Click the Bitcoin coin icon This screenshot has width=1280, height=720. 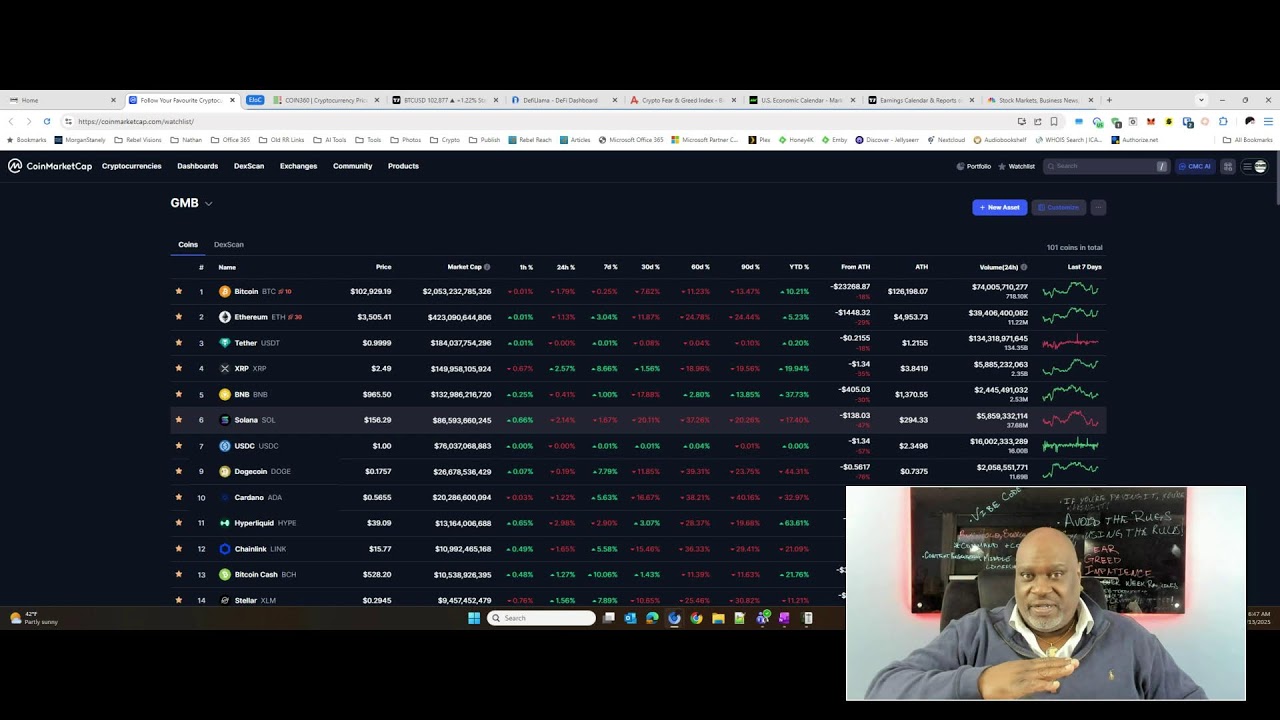(x=225, y=291)
